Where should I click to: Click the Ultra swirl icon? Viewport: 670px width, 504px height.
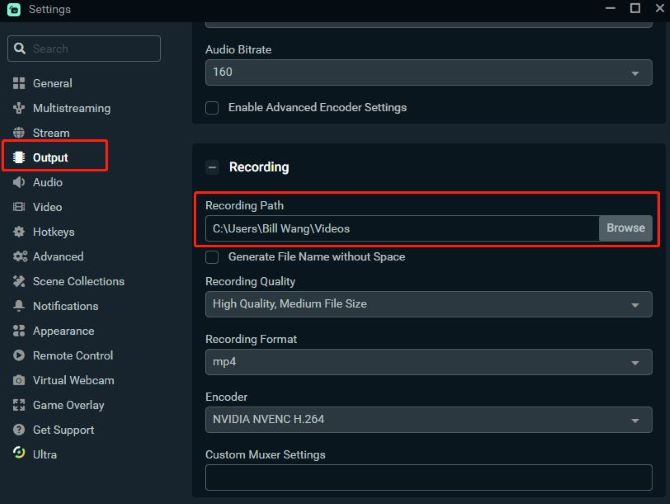(x=19, y=453)
